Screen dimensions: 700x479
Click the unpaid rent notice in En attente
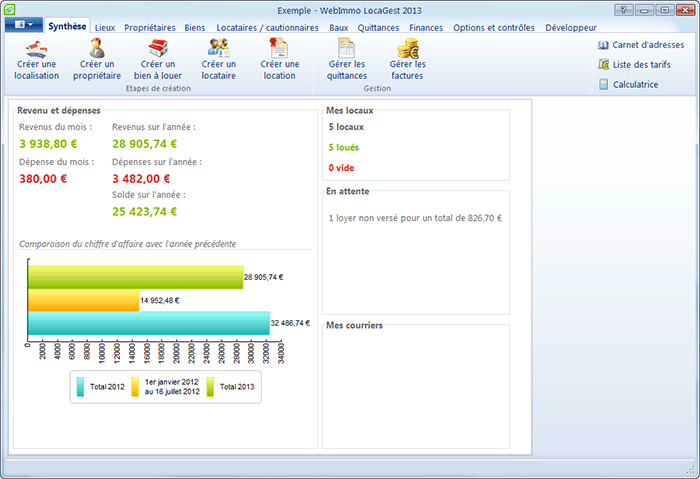pos(414,217)
